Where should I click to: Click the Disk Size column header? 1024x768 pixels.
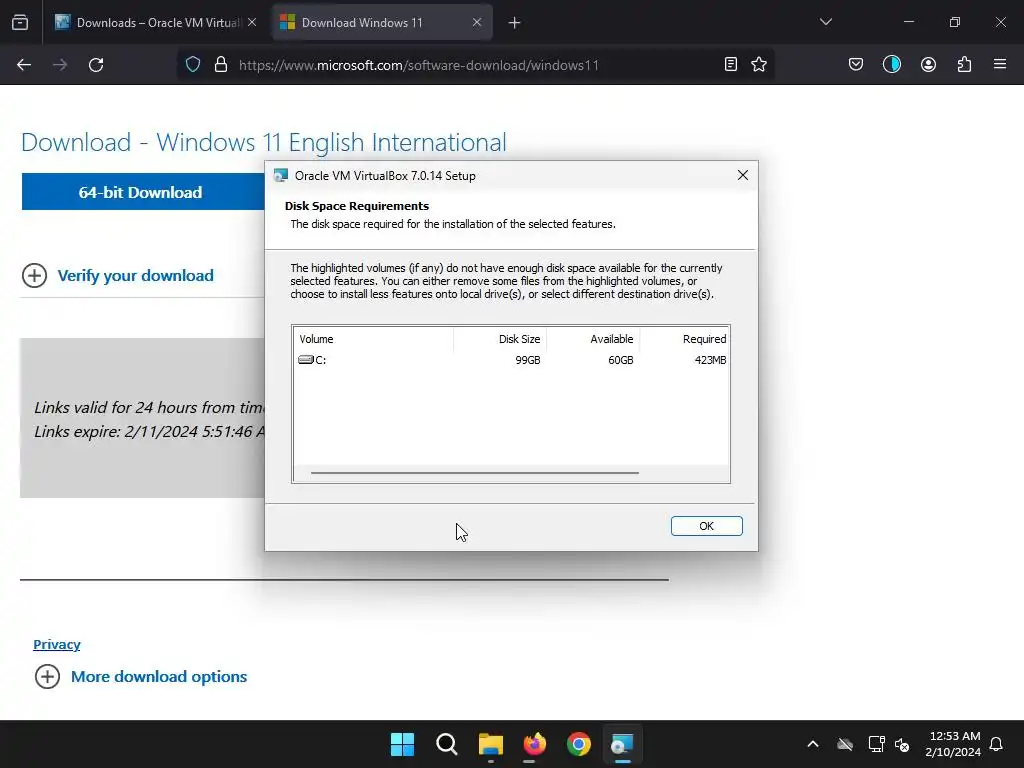tap(500, 339)
